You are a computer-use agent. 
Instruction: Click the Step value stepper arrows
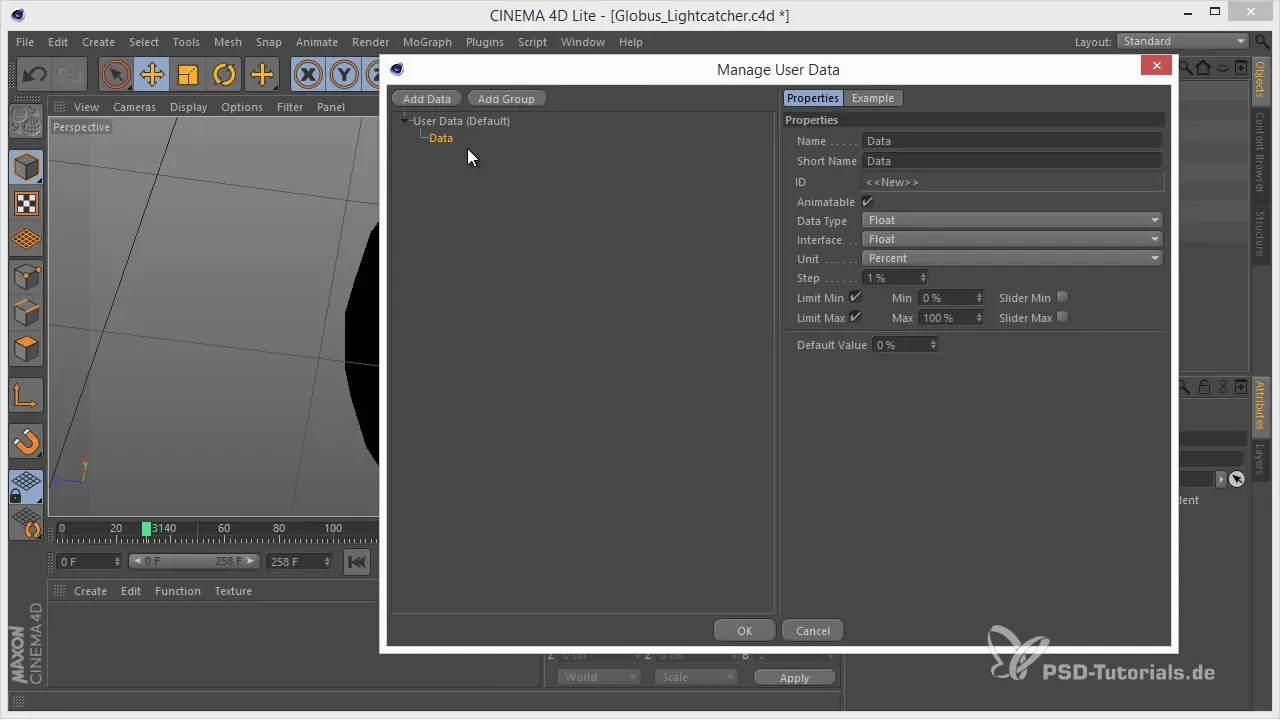[923, 278]
